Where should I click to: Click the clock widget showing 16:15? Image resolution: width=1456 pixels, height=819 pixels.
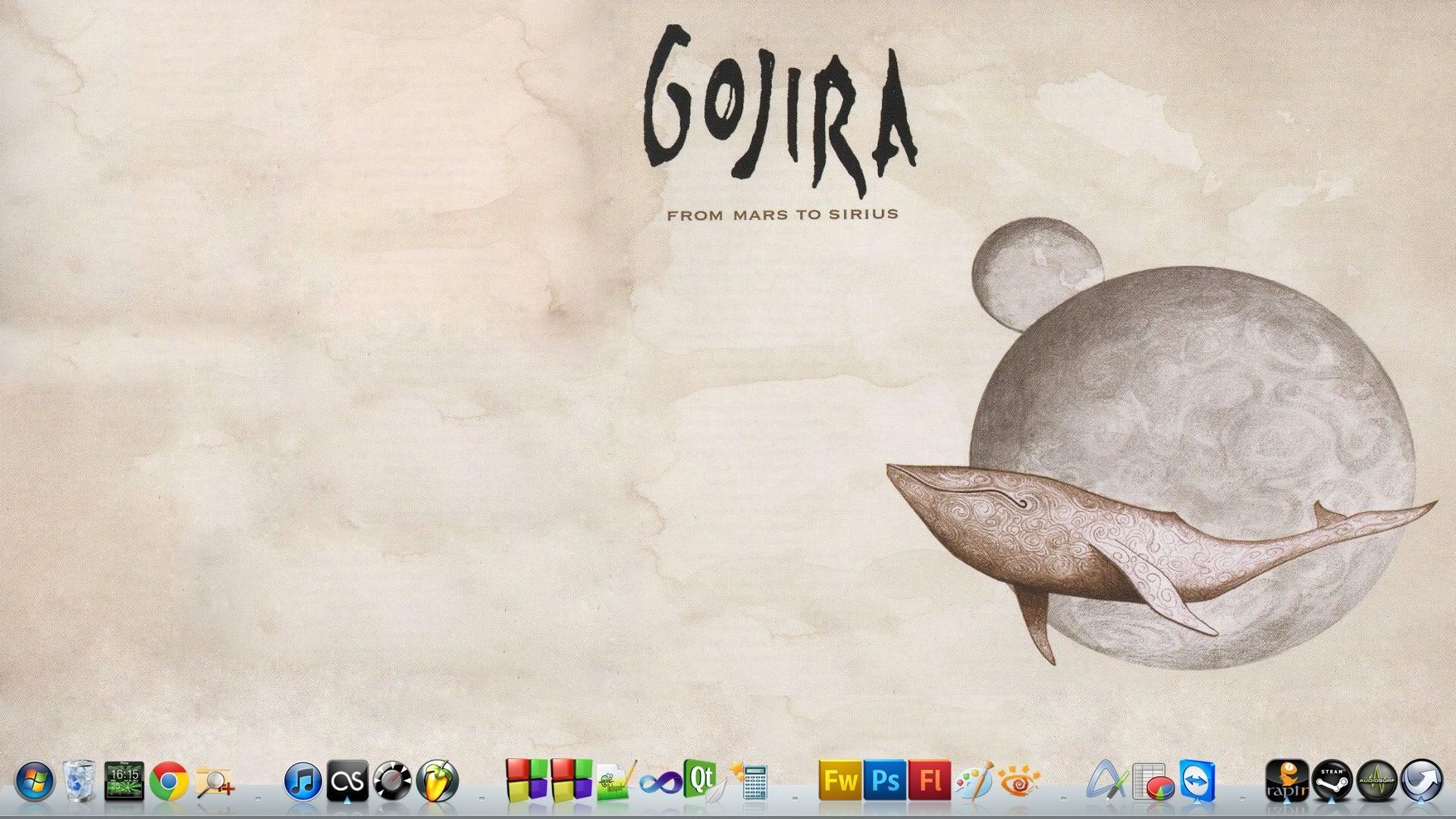(124, 781)
